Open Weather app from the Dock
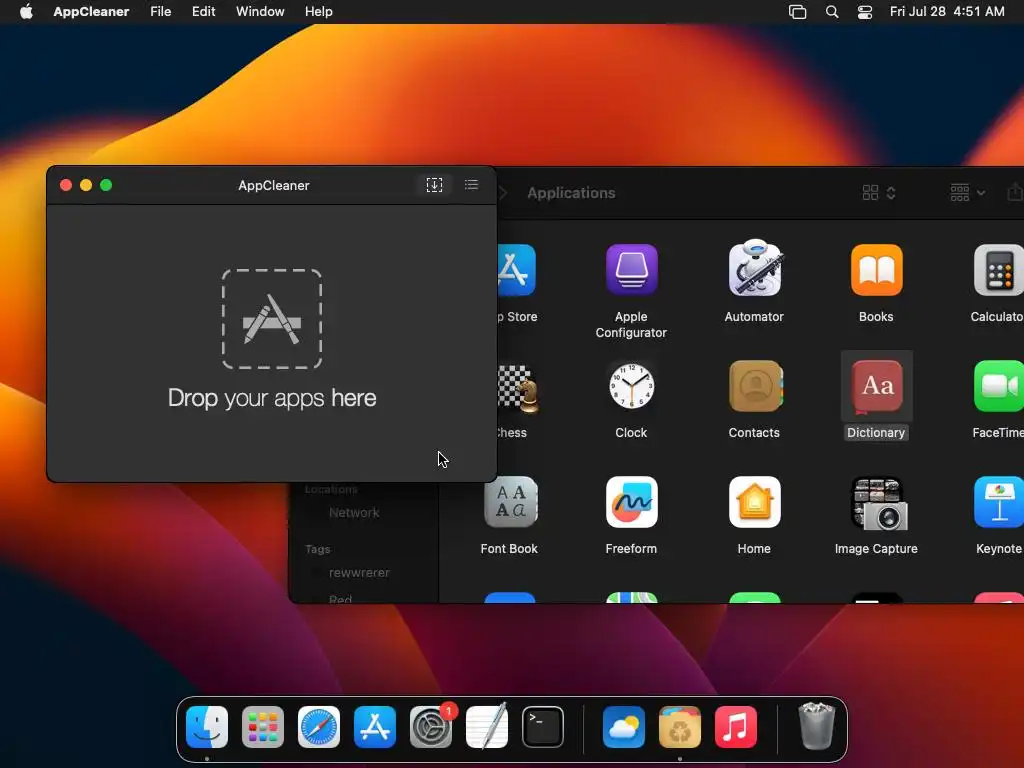The width and height of the screenshot is (1024, 768). (624, 727)
